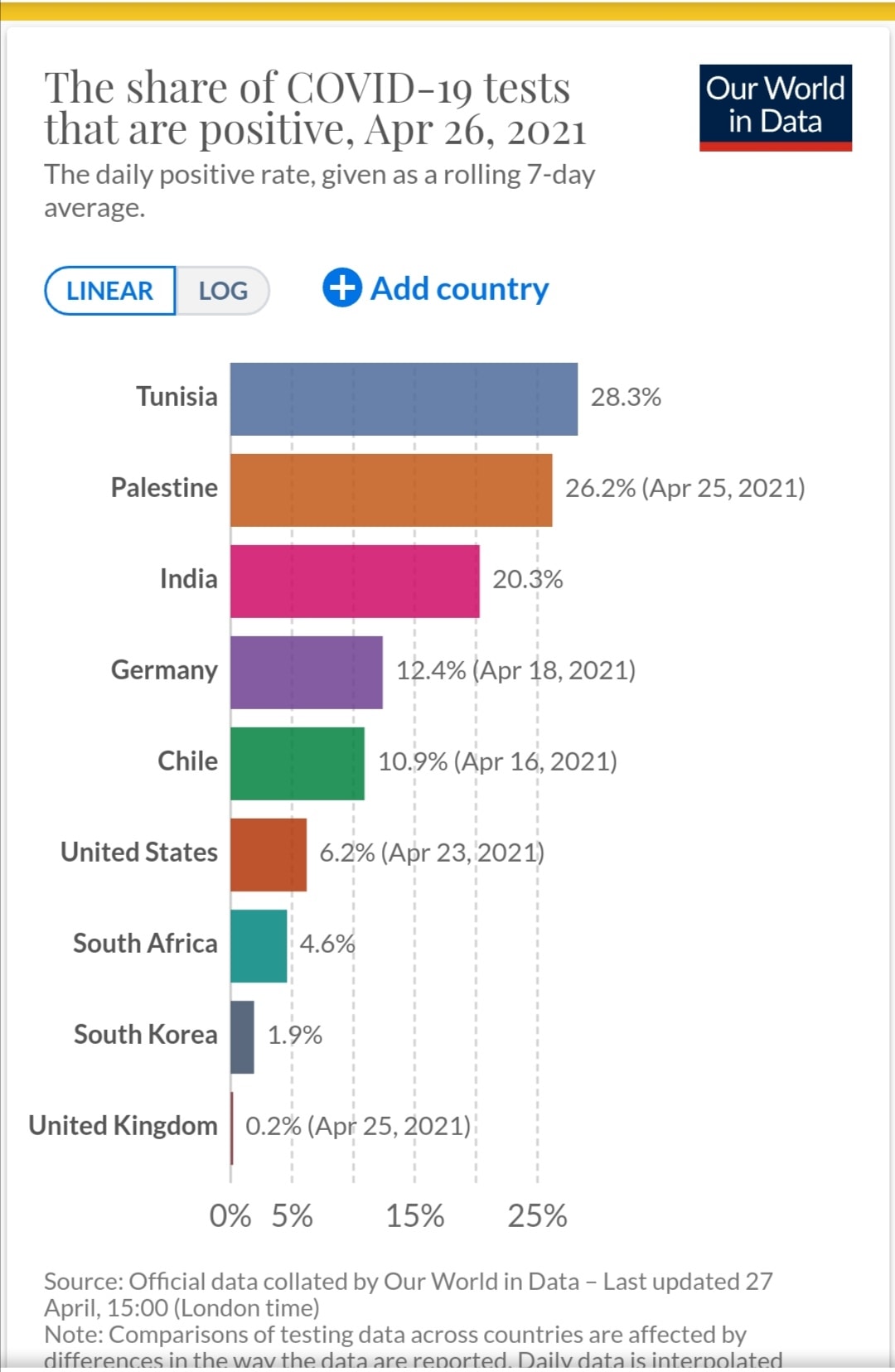Select the Palestine orange bar
895x1372 pixels.
[391, 490]
